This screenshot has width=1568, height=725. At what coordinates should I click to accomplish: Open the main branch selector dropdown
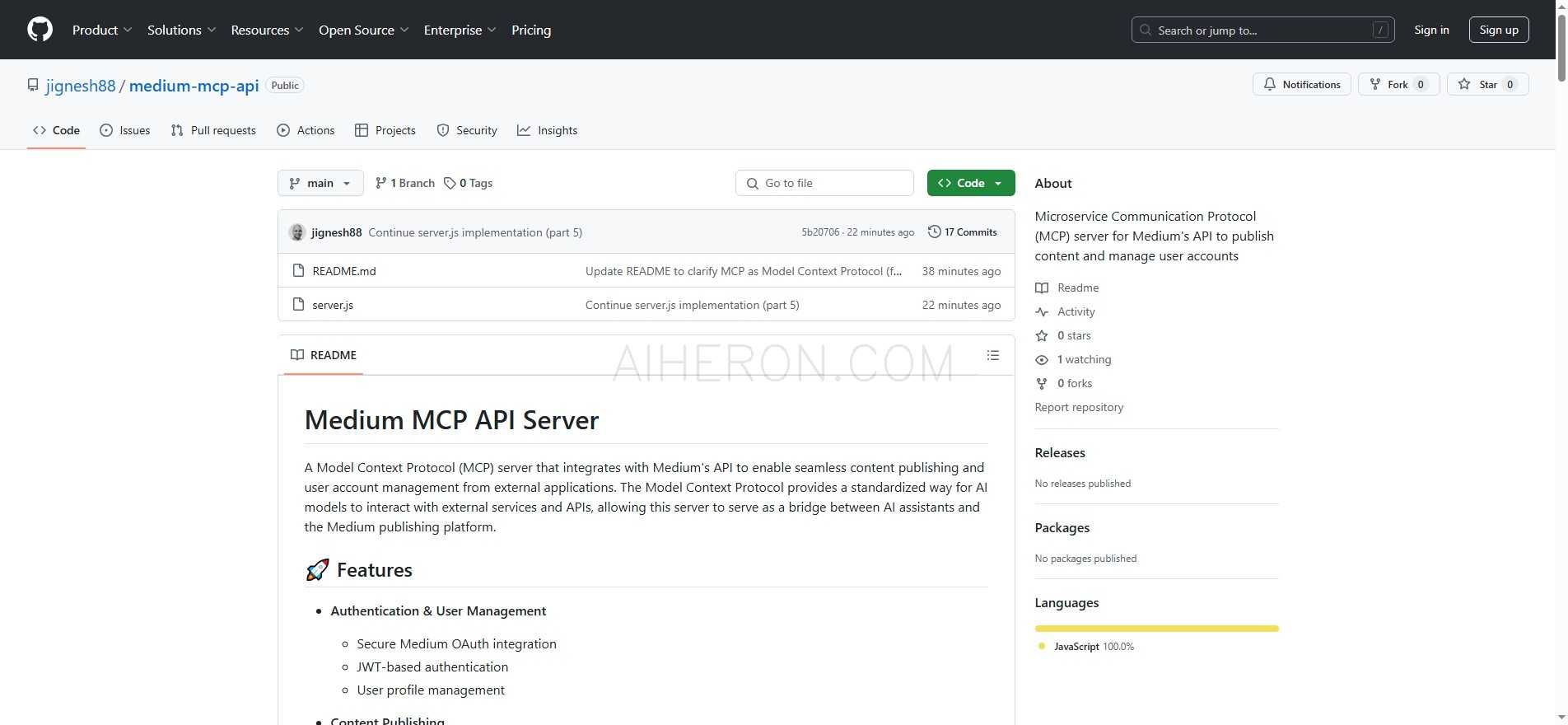[x=320, y=183]
